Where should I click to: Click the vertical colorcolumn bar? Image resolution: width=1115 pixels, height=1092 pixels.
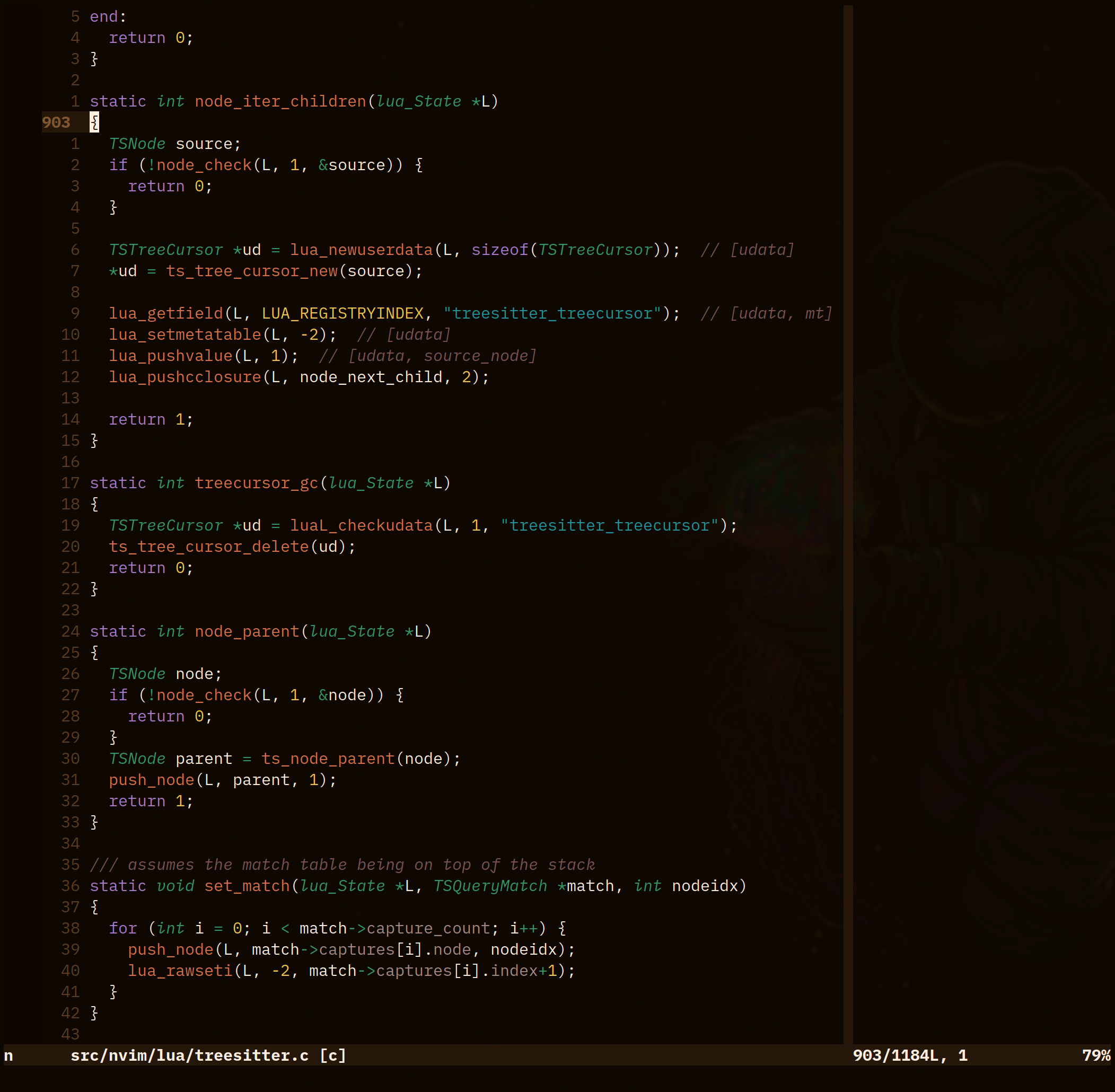(848, 525)
